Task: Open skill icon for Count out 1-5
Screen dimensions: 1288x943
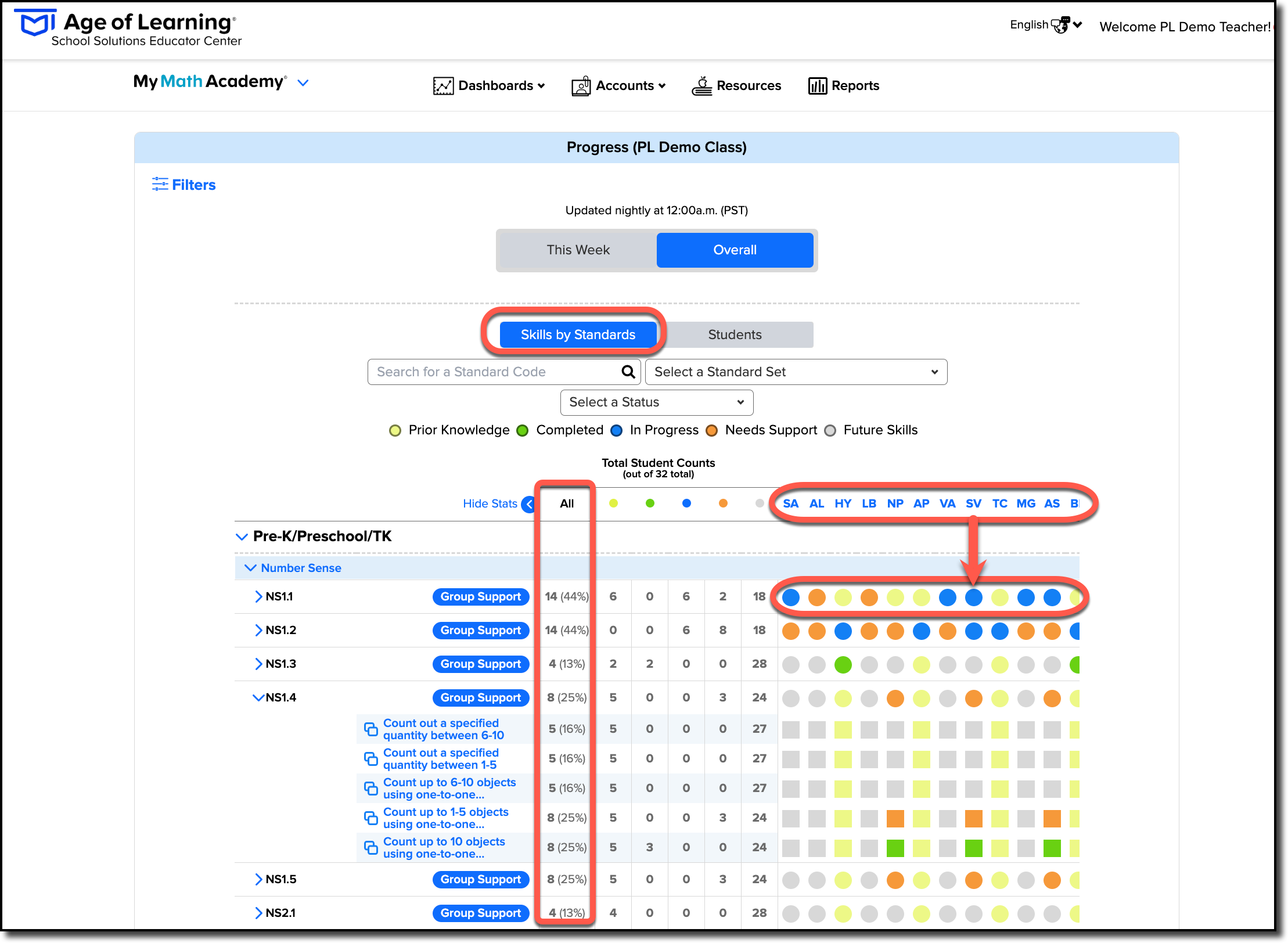Action: pos(370,759)
